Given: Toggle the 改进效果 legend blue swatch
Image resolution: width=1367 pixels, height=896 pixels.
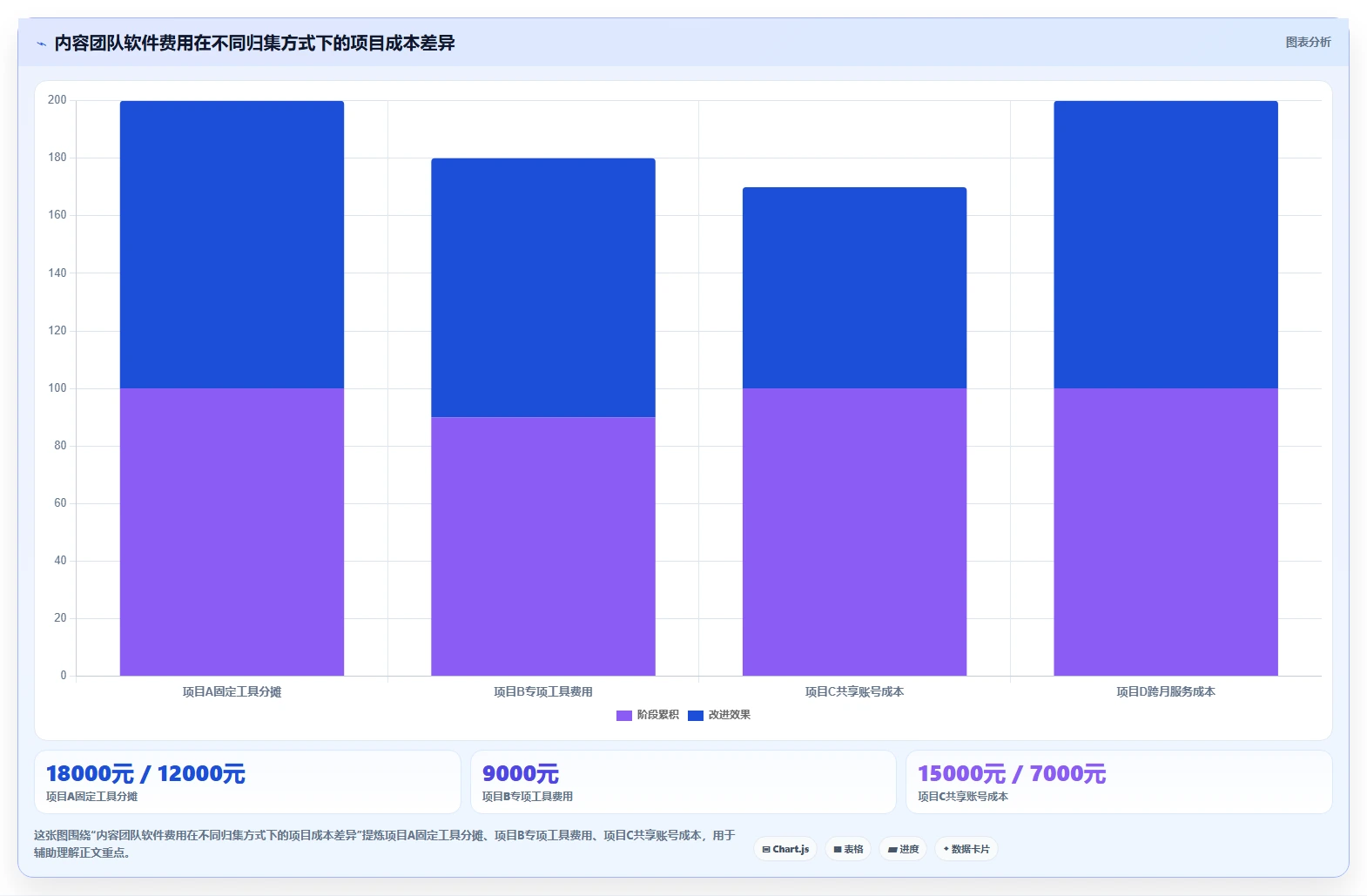Looking at the screenshot, I should [695, 716].
